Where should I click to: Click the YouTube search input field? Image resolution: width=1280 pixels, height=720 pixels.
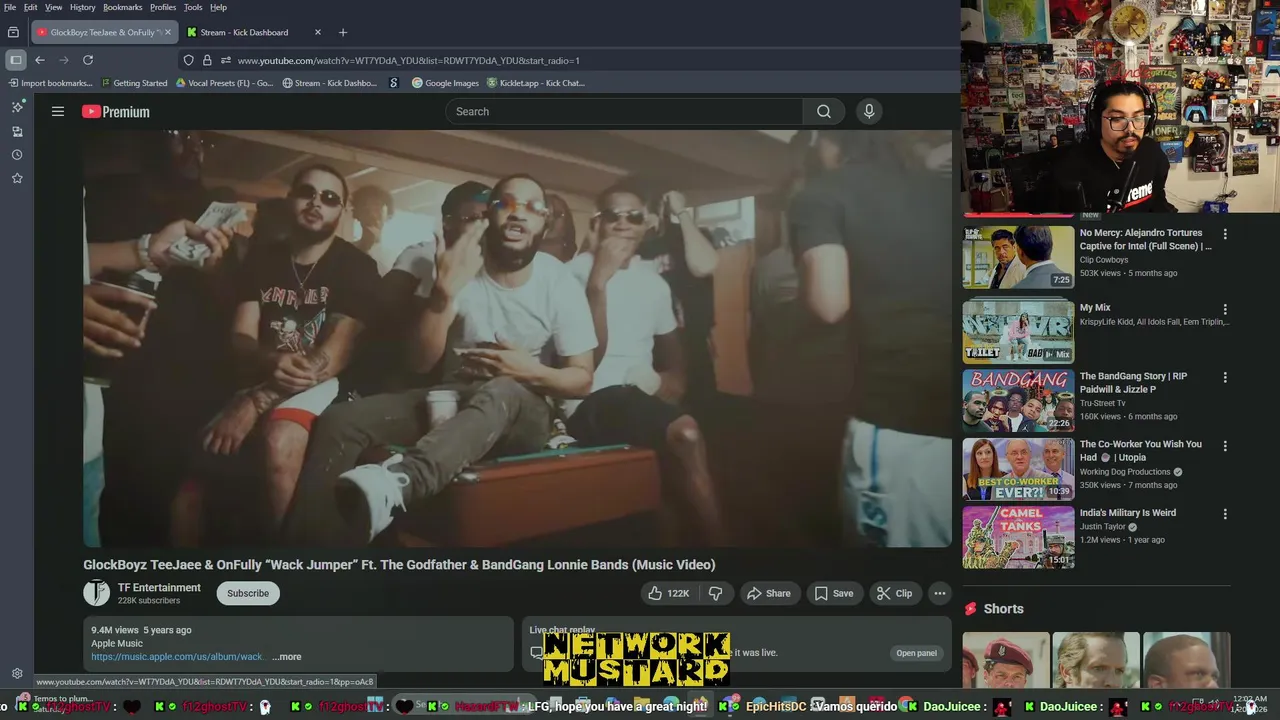[624, 112]
